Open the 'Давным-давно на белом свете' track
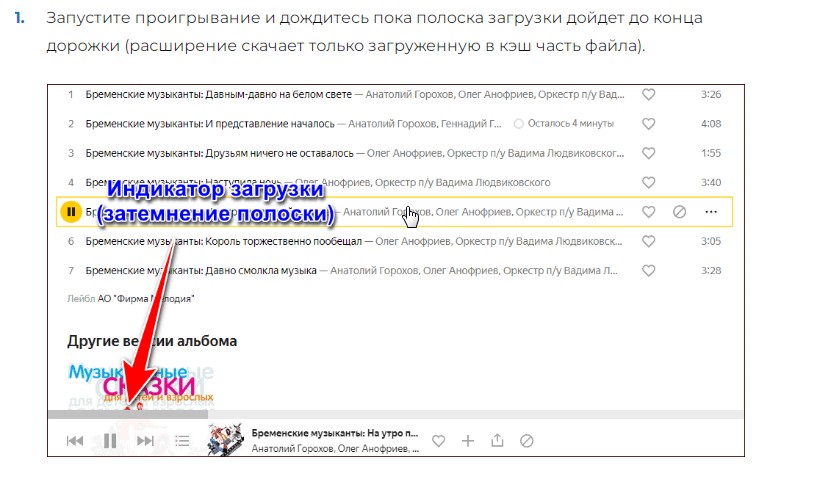Screen dimensions: 820x480 219,95
